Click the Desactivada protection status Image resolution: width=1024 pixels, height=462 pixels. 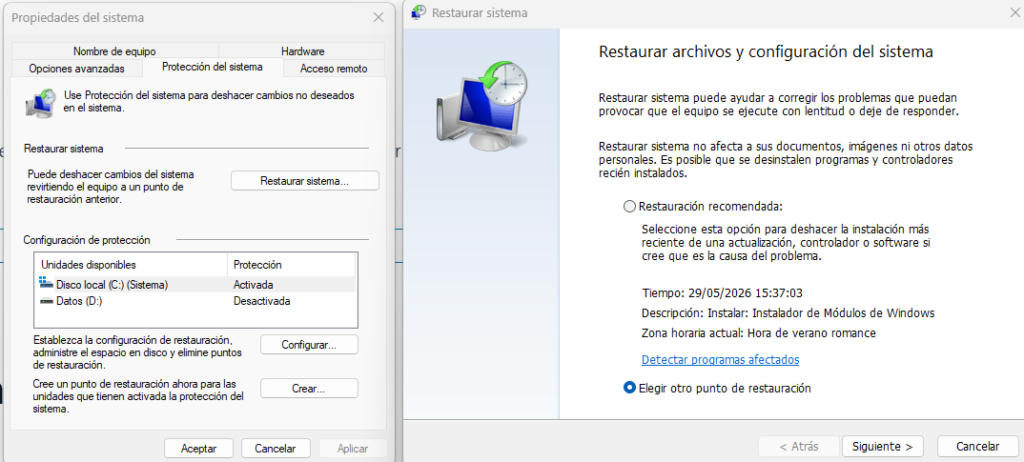point(262,301)
